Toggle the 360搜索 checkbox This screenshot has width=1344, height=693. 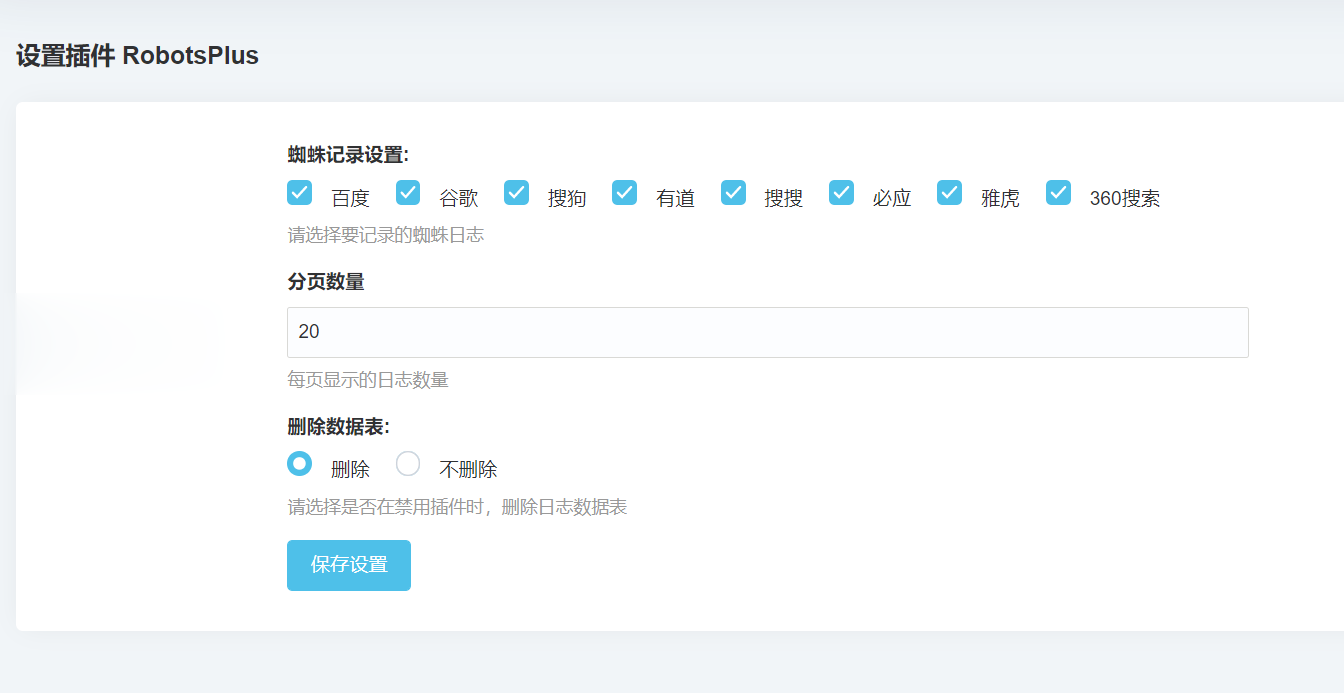1058,192
